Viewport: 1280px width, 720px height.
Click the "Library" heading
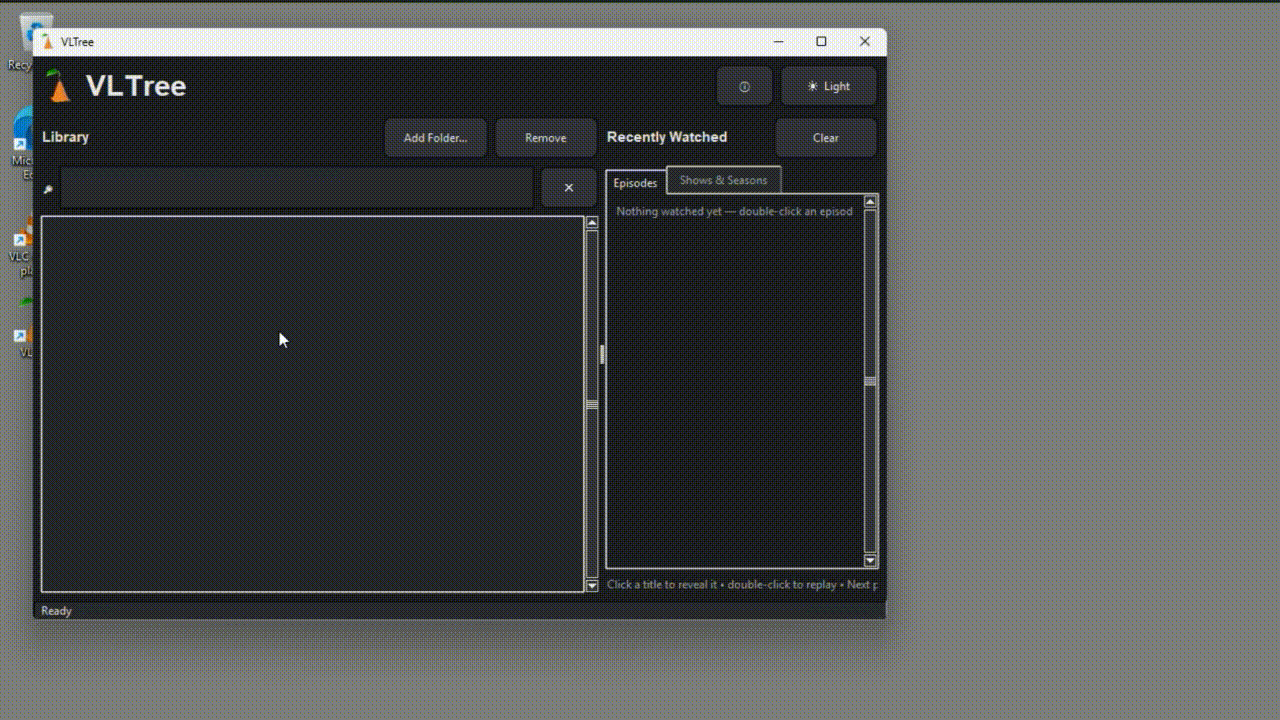point(65,137)
